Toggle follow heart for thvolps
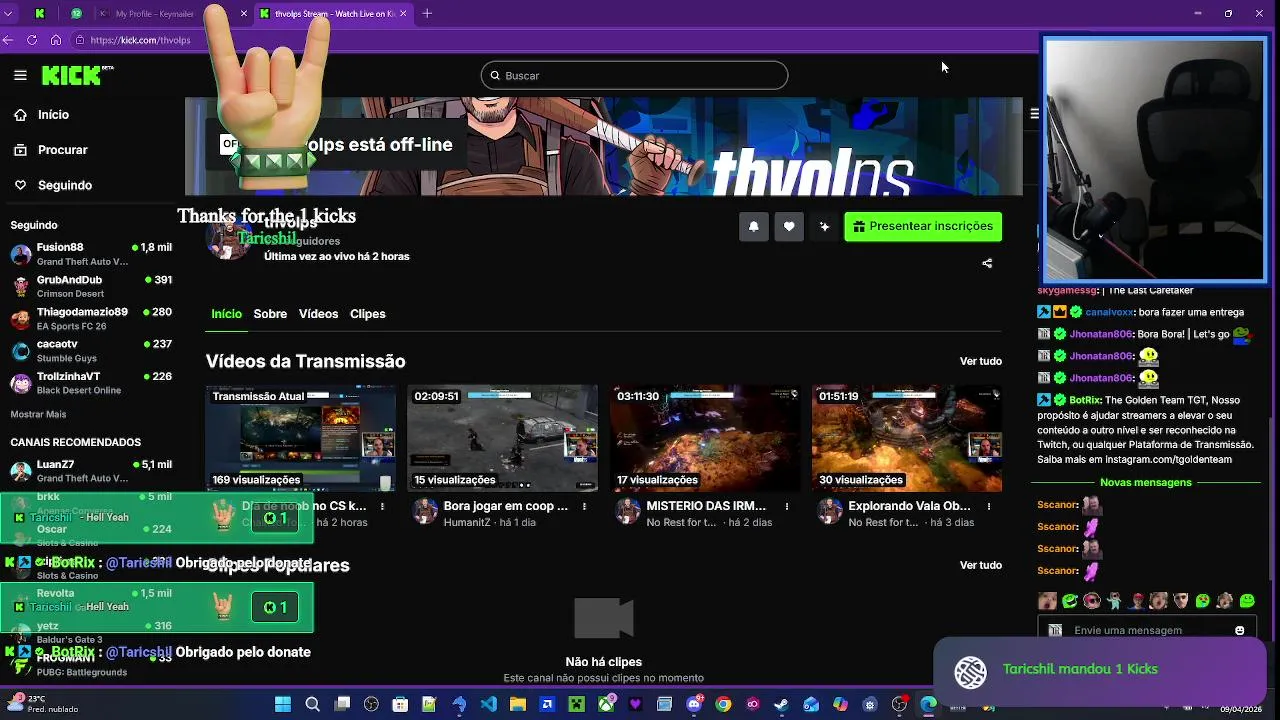Image resolution: width=1280 pixels, height=720 pixels. (789, 226)
